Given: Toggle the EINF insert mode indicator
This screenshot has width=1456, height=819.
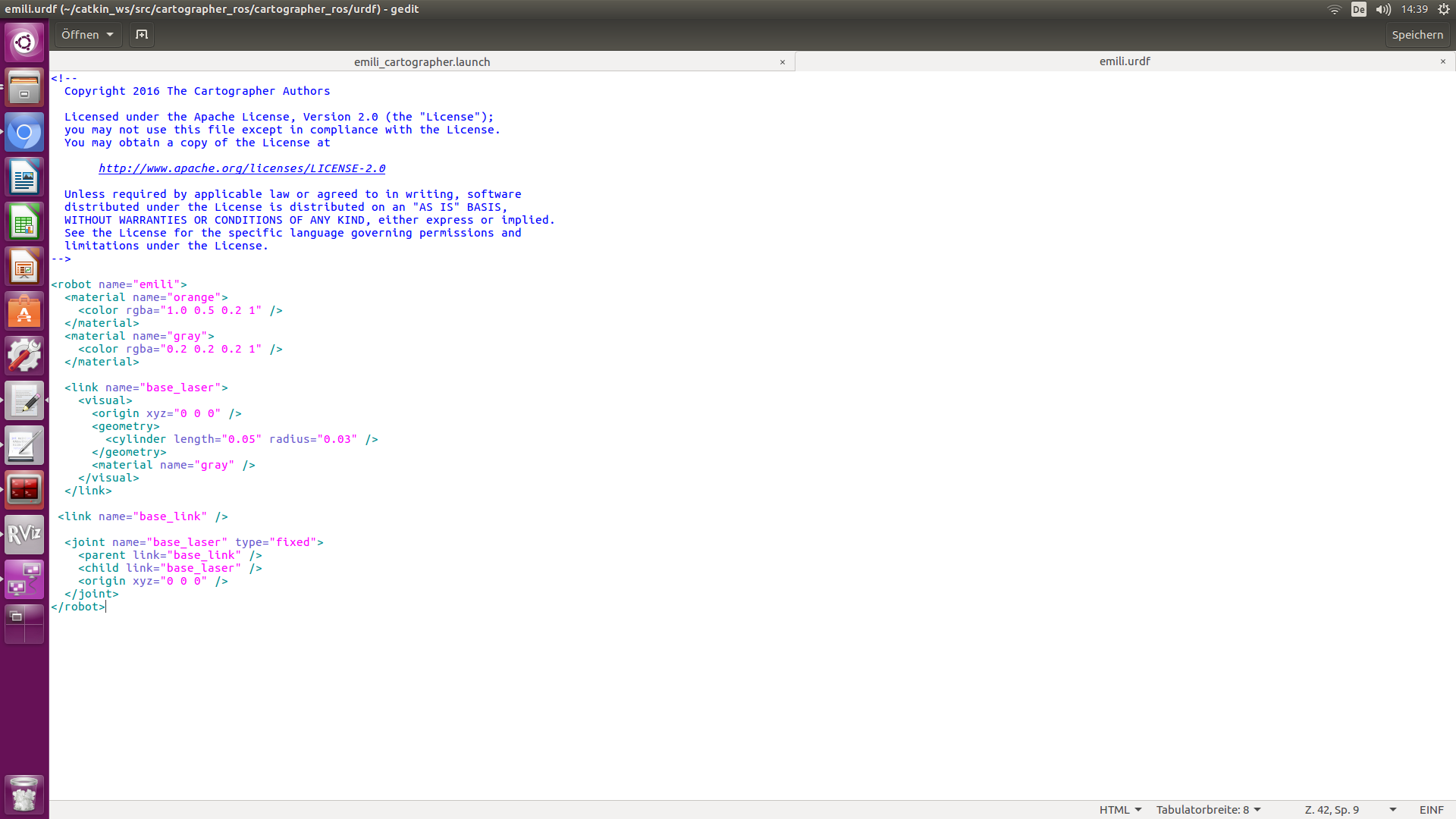Looking at the screenshot, I should 1431,810.
